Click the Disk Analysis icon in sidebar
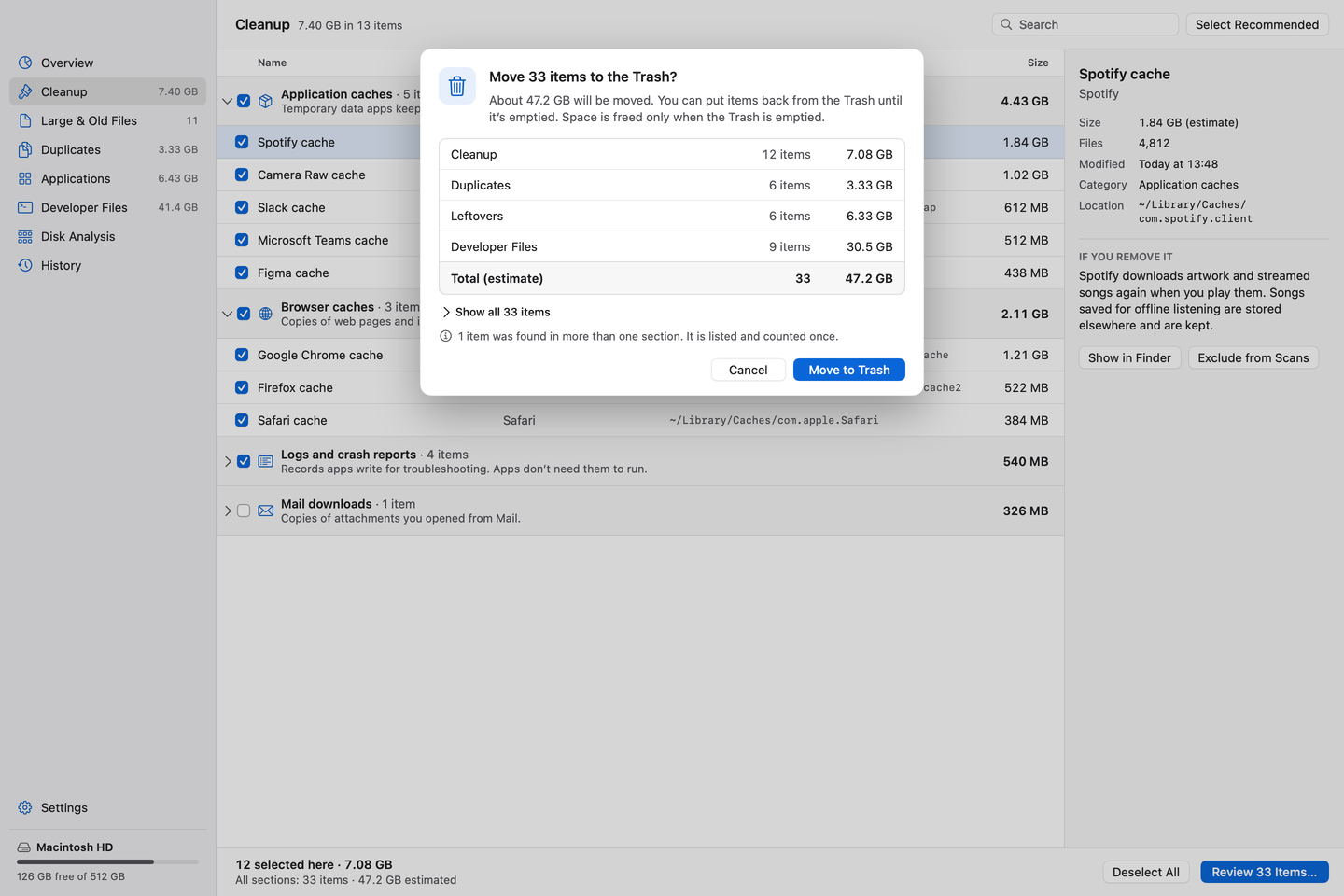The width and height of the screenshot is (1344, 896). pyautogui.click(x=25, y=236)
